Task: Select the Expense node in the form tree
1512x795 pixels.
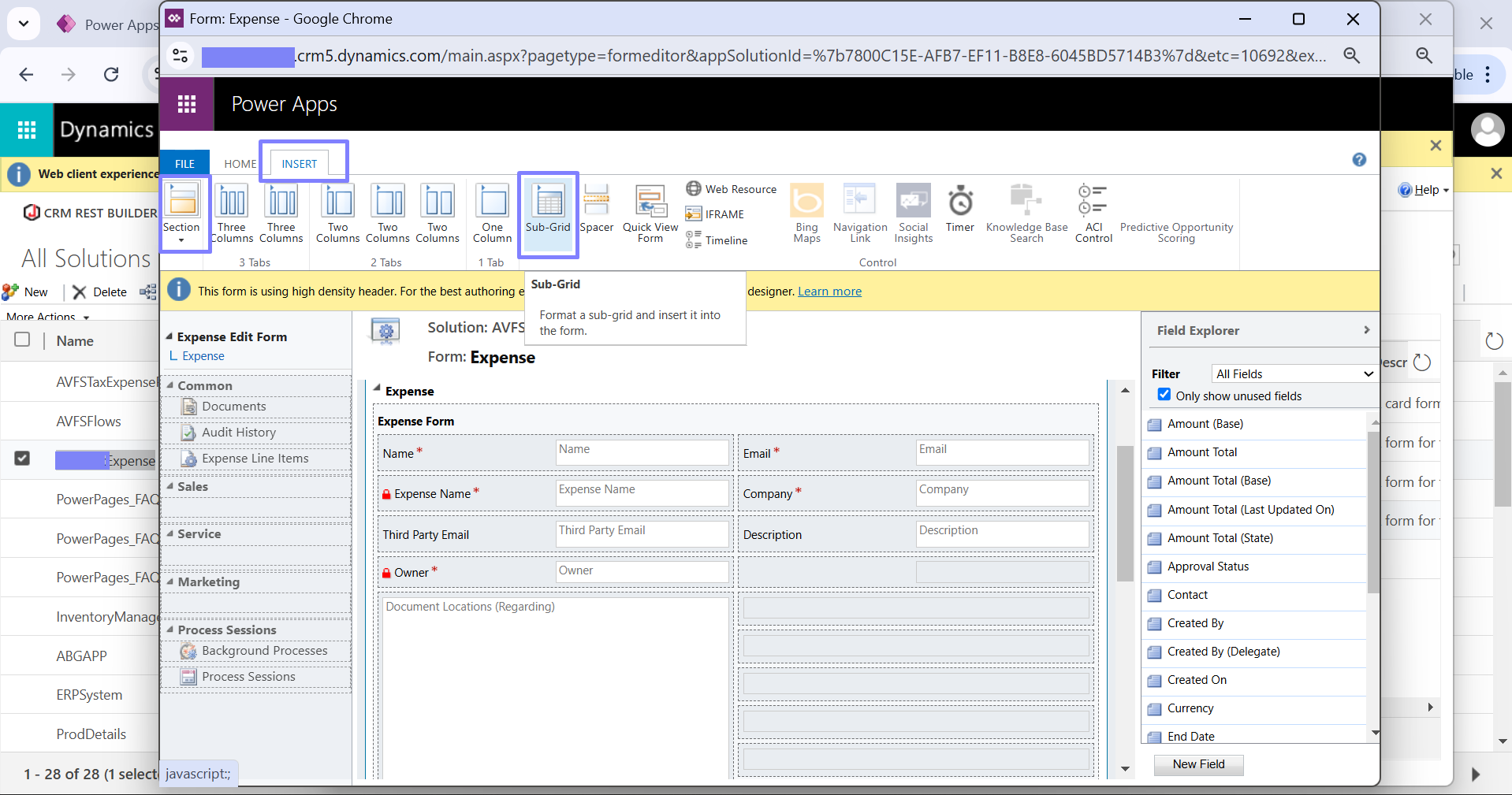Action: click(203, 356)
